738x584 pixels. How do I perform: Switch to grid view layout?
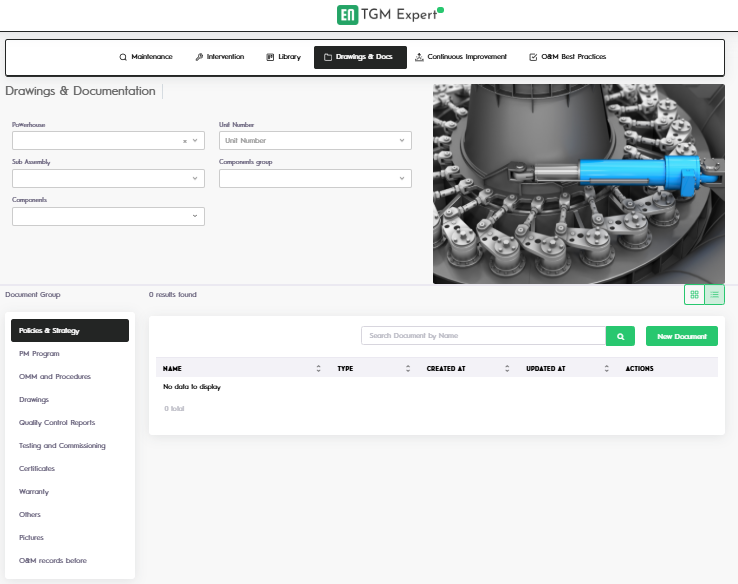[x=694, y=295]
